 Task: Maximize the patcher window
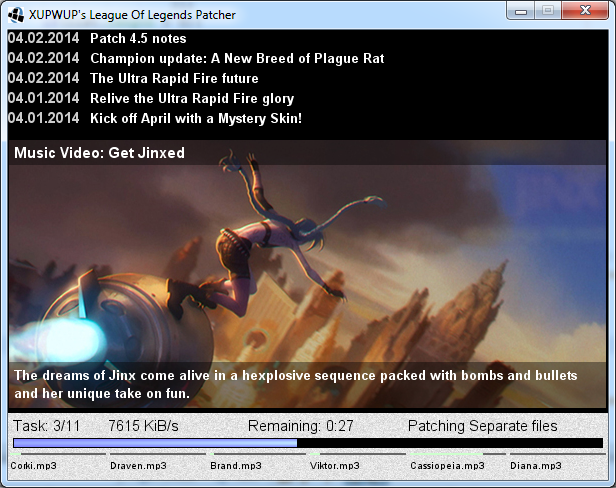click(548, 11)
